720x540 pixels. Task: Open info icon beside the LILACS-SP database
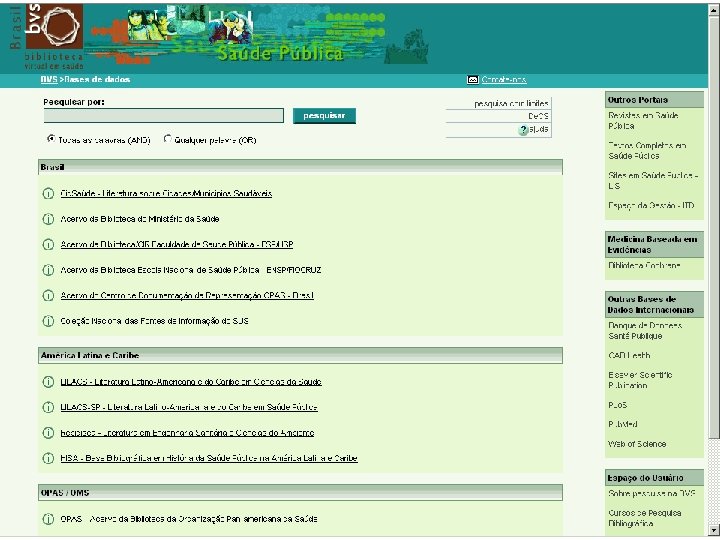[48, 407]
